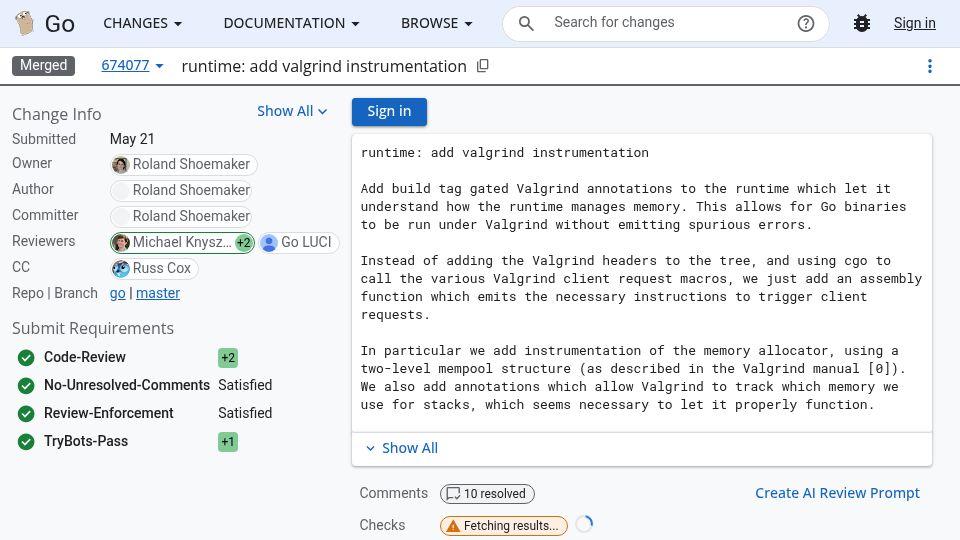960x540 pixels.
Task: Click the Go LUCI avatar icon
Action: click(269, 243)
